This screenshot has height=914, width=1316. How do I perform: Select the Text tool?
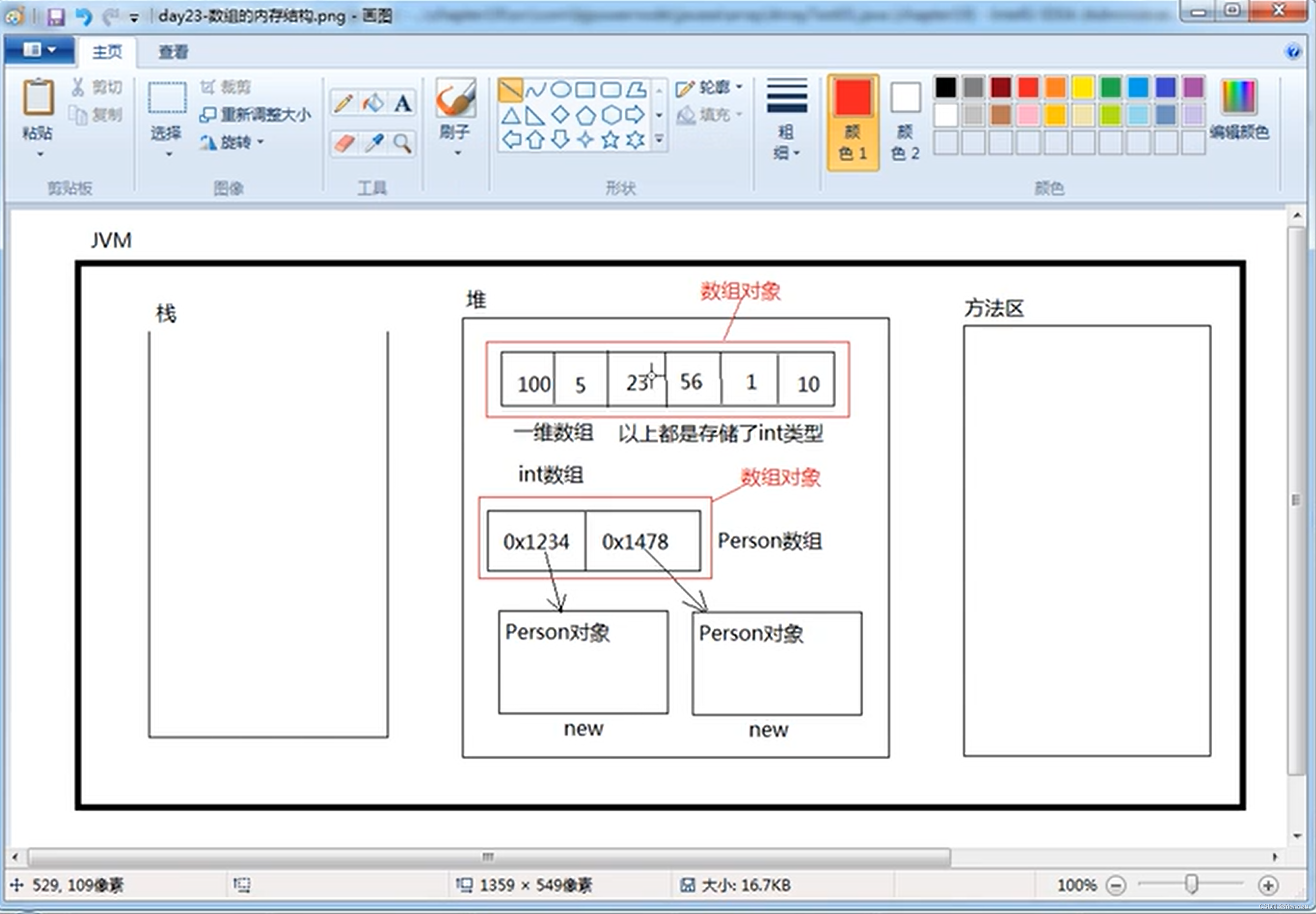[403, 104]
